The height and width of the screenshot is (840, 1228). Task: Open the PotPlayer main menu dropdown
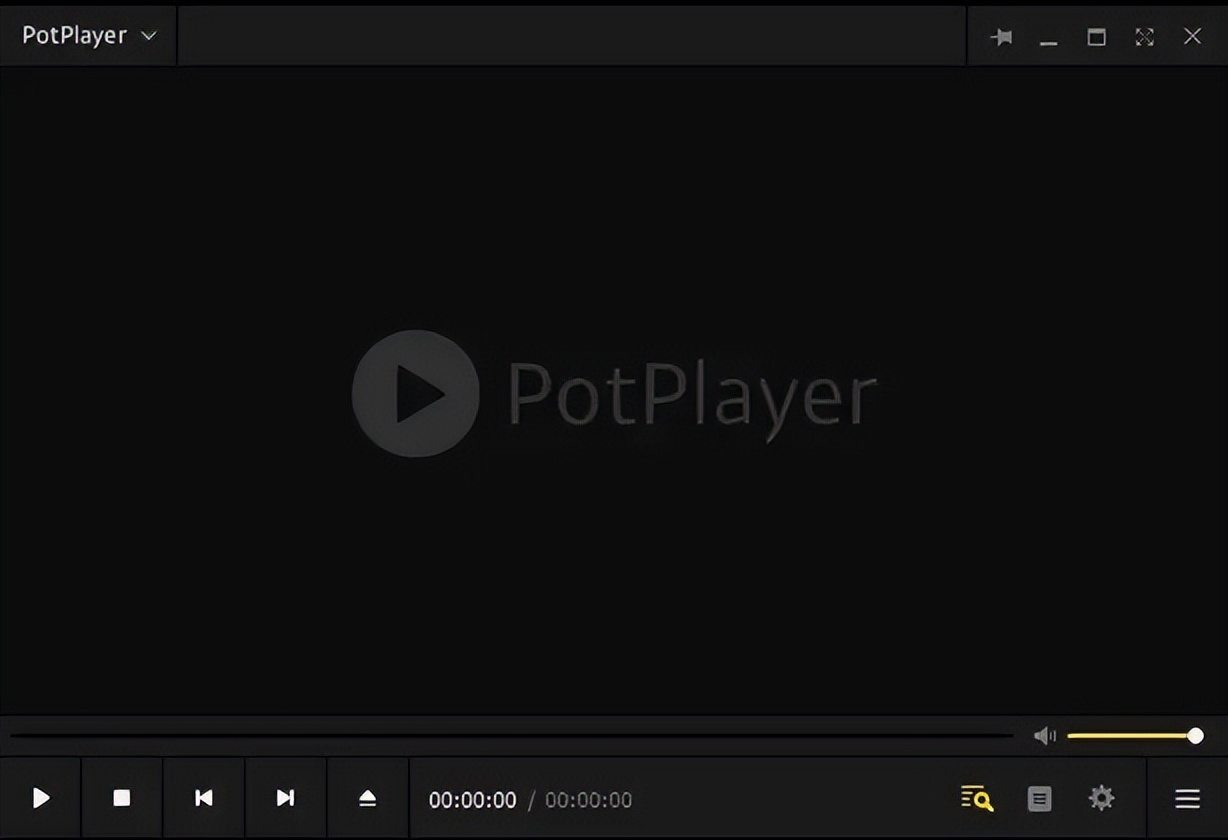(x=89, y=36)
